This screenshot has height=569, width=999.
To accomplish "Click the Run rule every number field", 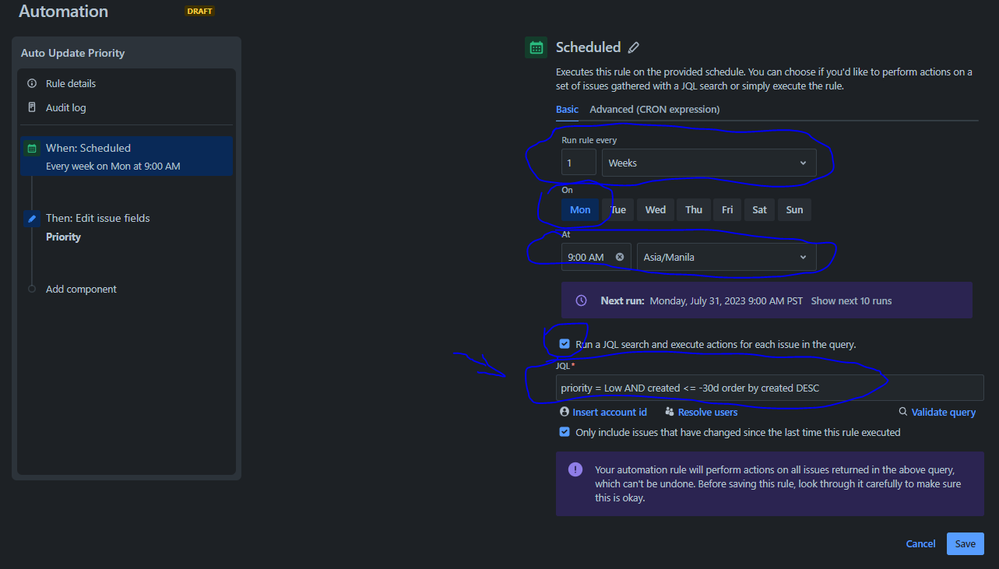I will point(579,163).
